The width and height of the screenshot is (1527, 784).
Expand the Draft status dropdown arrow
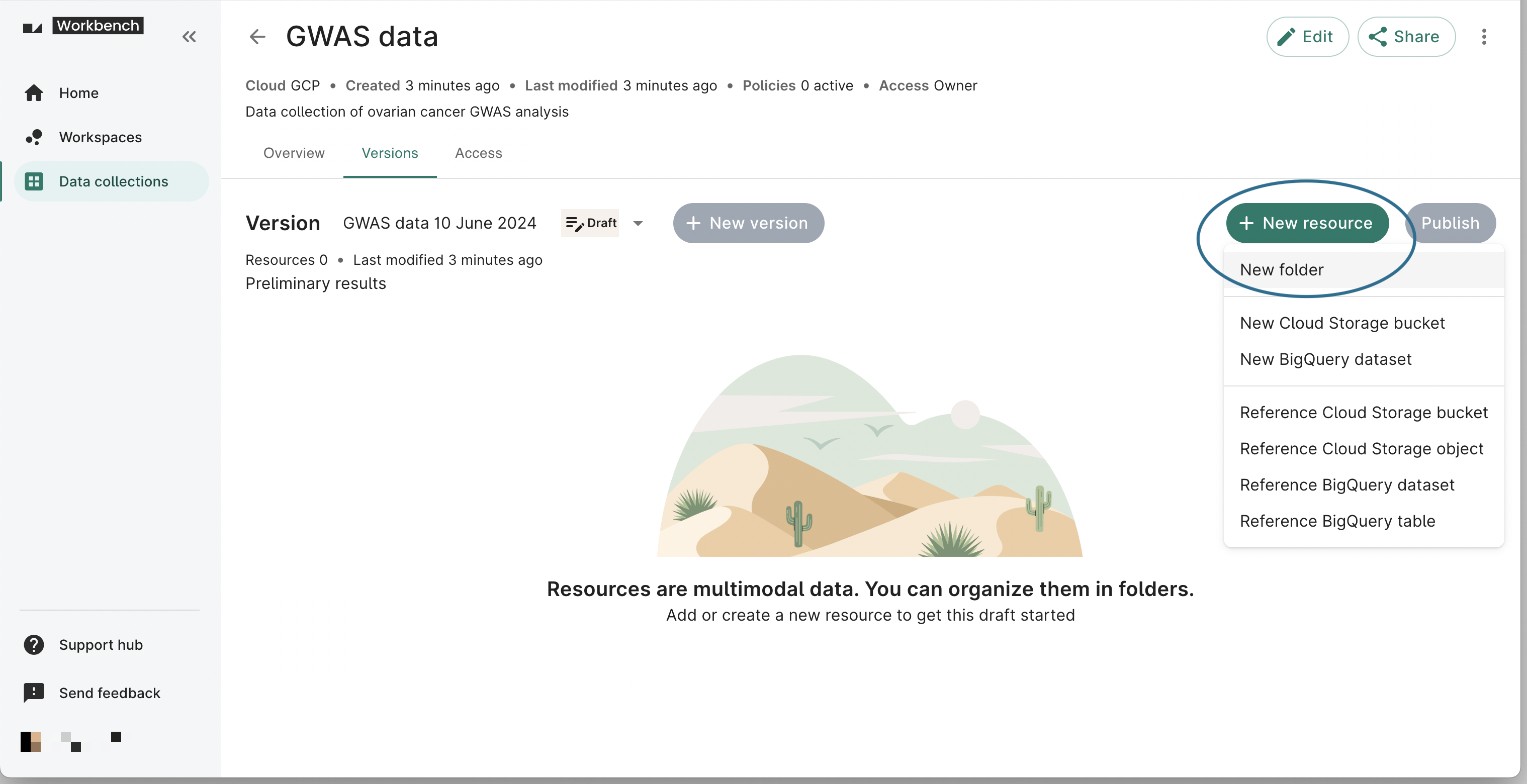[x=638, y=223]
